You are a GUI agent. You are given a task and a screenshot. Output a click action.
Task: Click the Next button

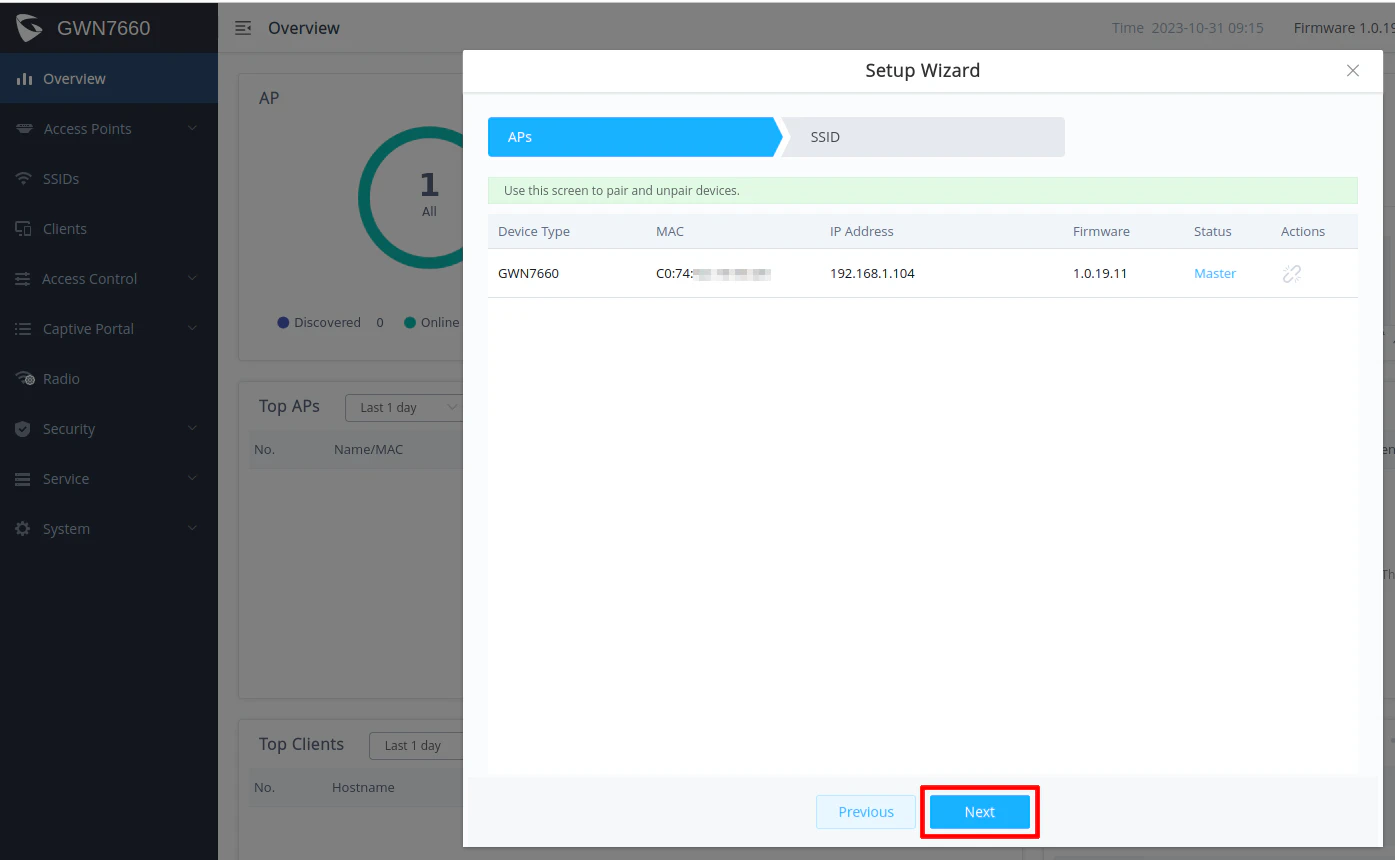(x=980, y=812)
